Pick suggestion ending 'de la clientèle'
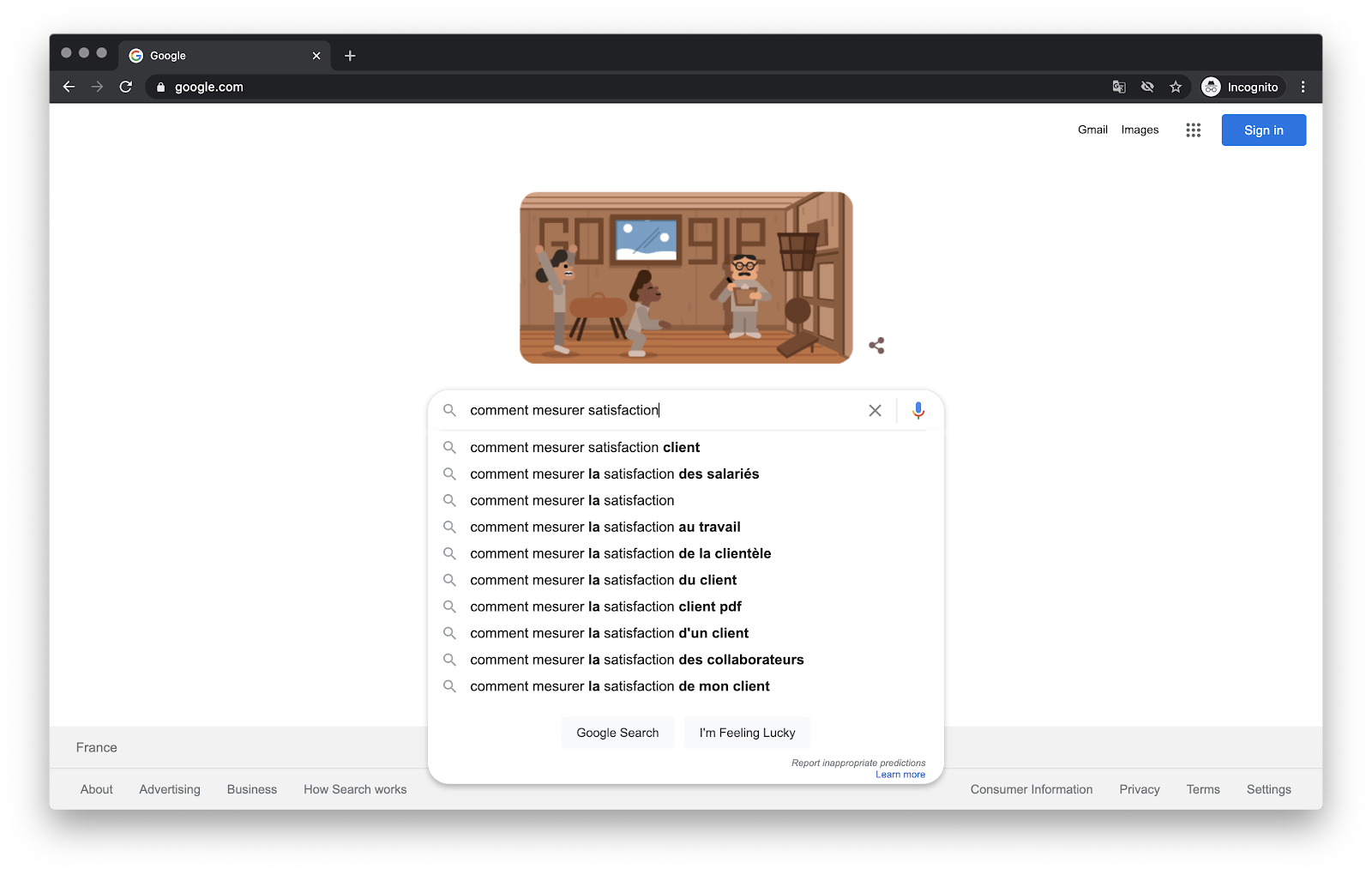This screenshot has height=875, width=1372. click(x=685, y=554)
